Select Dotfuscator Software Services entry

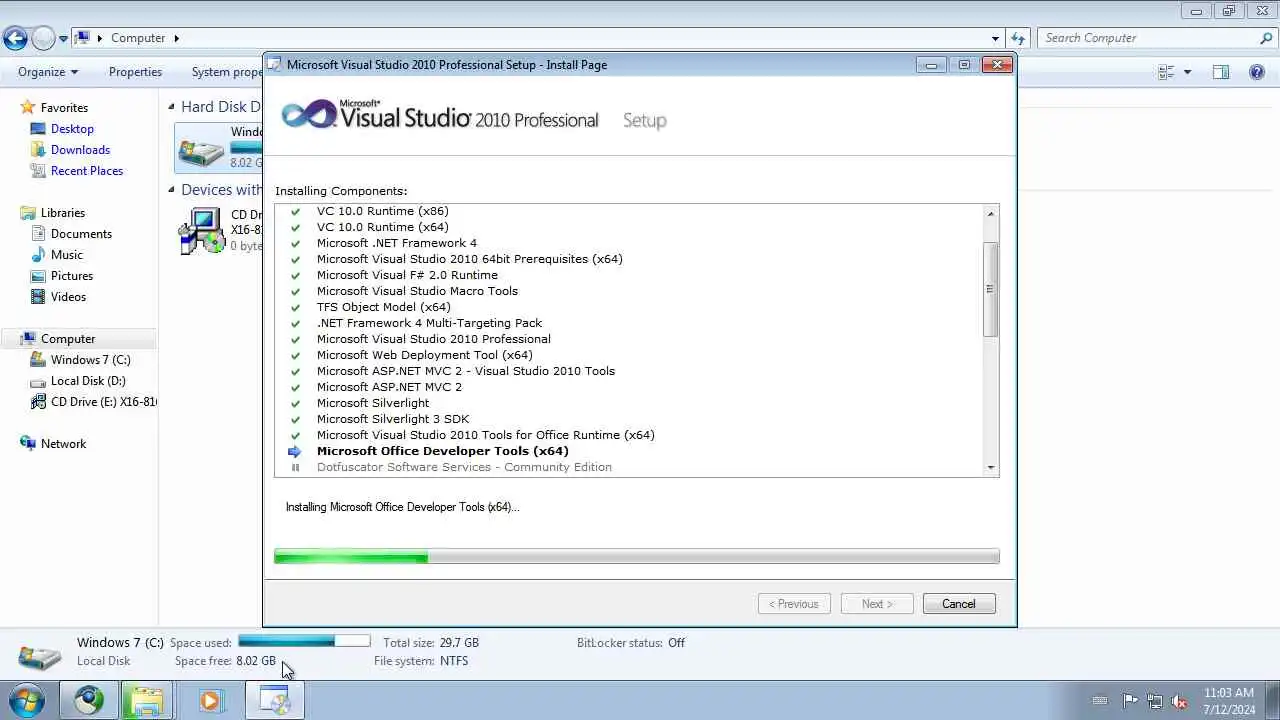pos(464,467)
